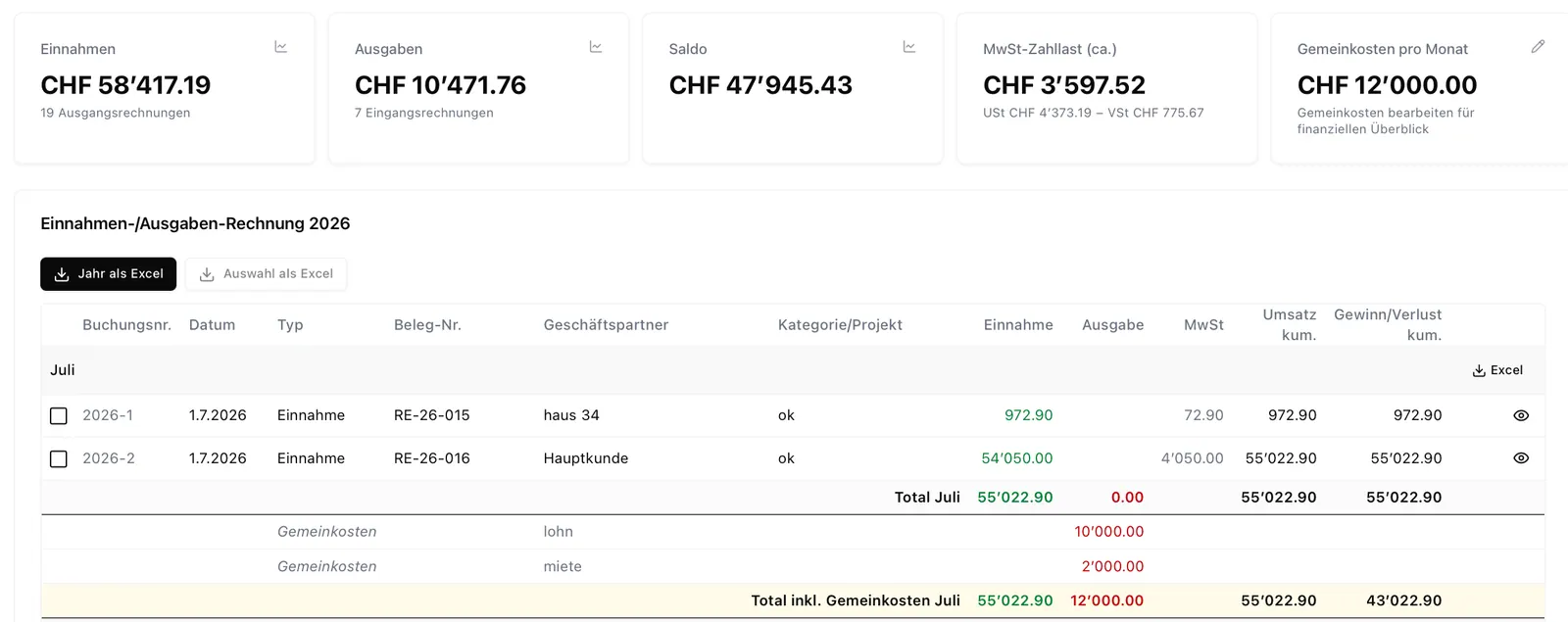Click Einnahme value 972.90 in green
This screenshot has width=1568, height=622.
tap(1029, 415)
